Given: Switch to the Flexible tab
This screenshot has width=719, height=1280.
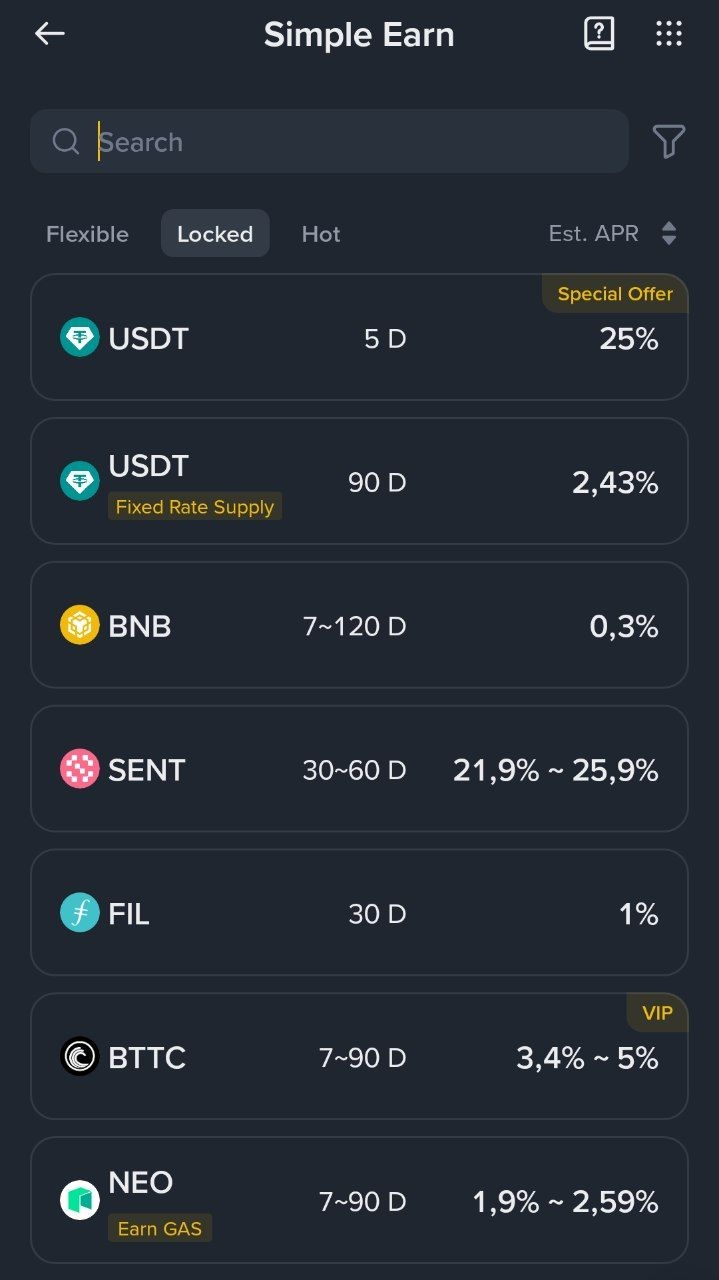Looking at the screenshot, I should coord(87,234).
